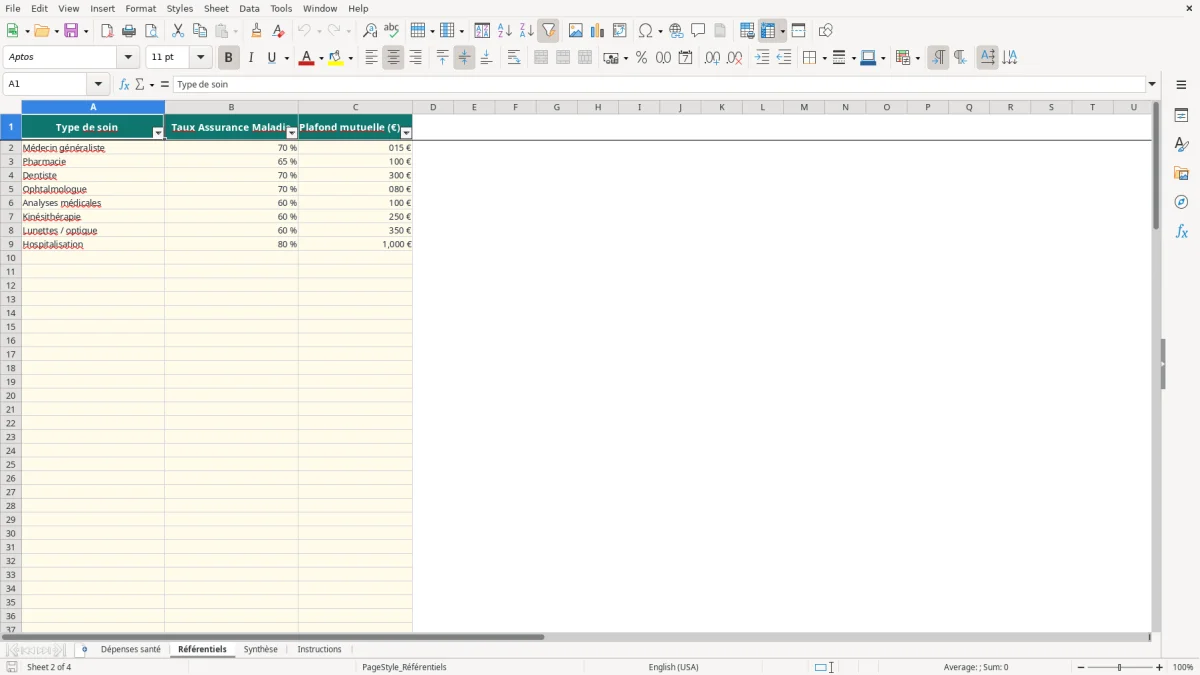Clear direct formatting icon
Viewport: 1200px width, 675px height.
point(279,31)
